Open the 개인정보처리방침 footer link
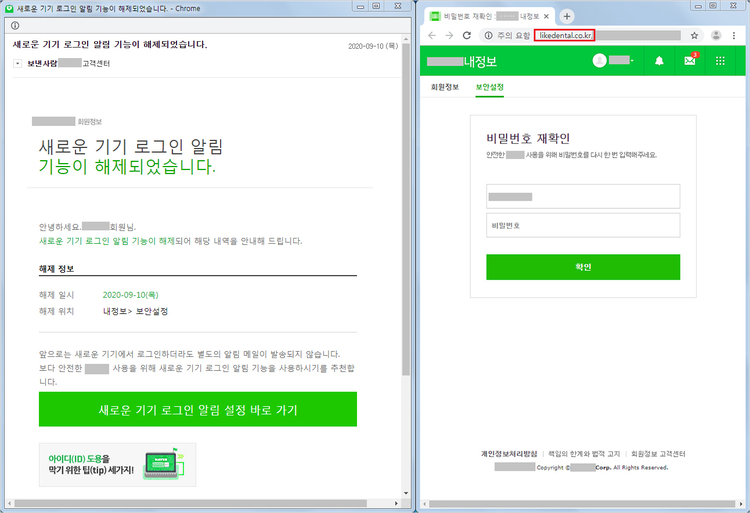The width and height of the screenshot is (750, 513). 509,454
